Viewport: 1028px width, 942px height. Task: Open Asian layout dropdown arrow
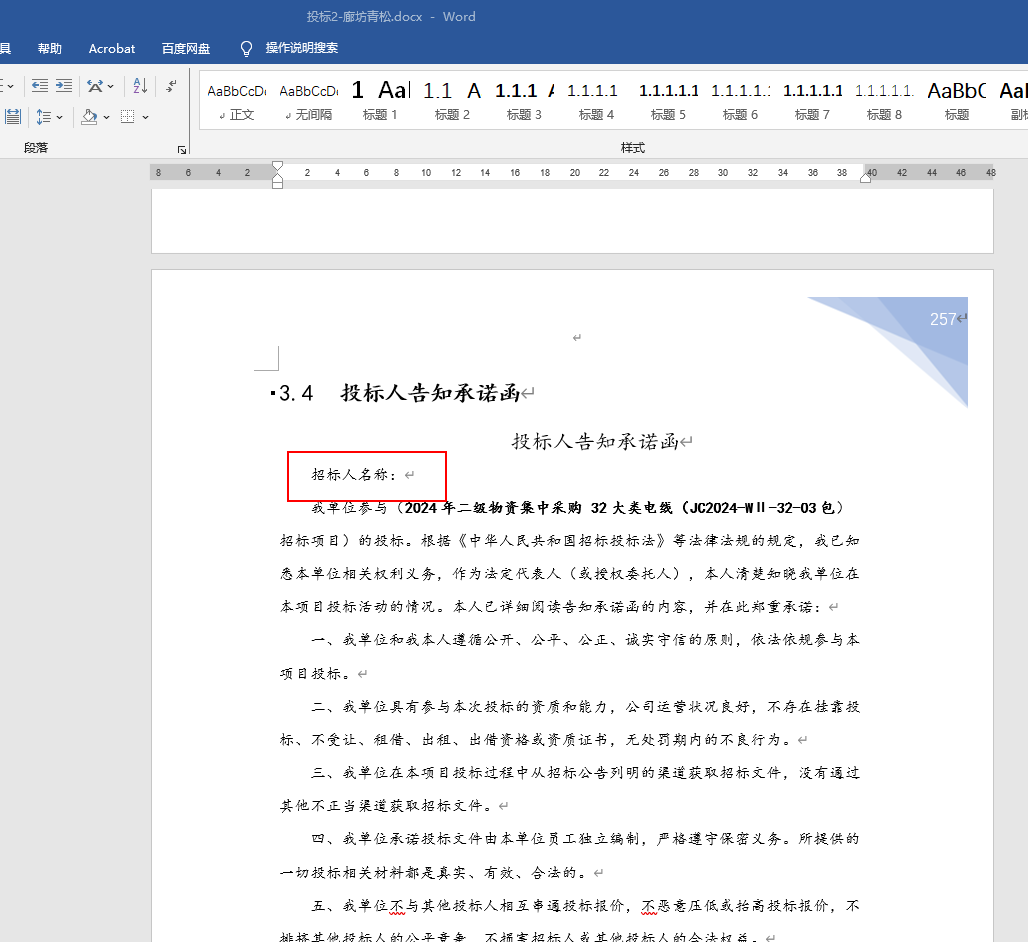(110, 86)
